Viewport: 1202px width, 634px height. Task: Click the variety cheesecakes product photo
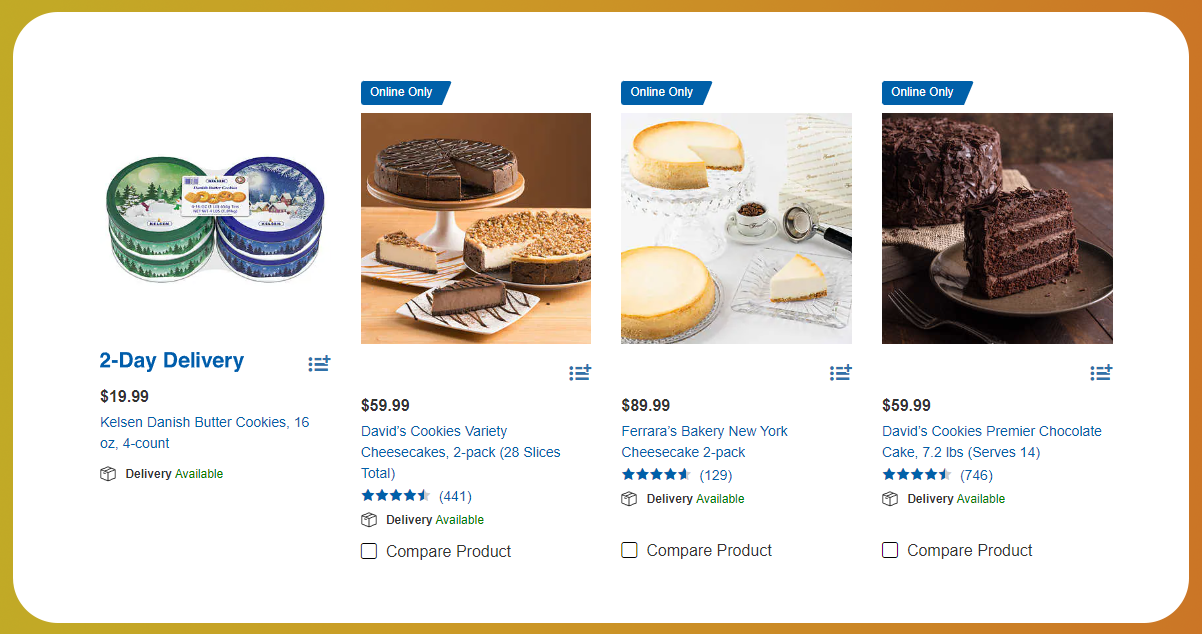(476, 228)
